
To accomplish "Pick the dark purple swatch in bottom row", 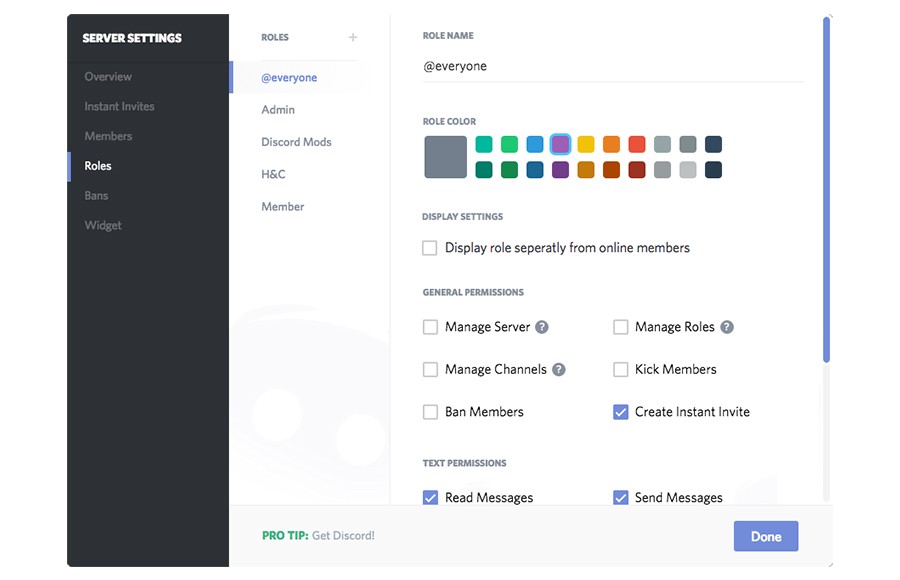I will pos(560,170).
